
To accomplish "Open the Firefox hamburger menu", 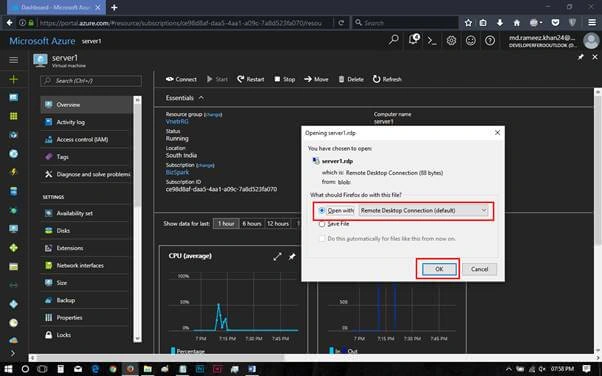I will coord(592,23).
